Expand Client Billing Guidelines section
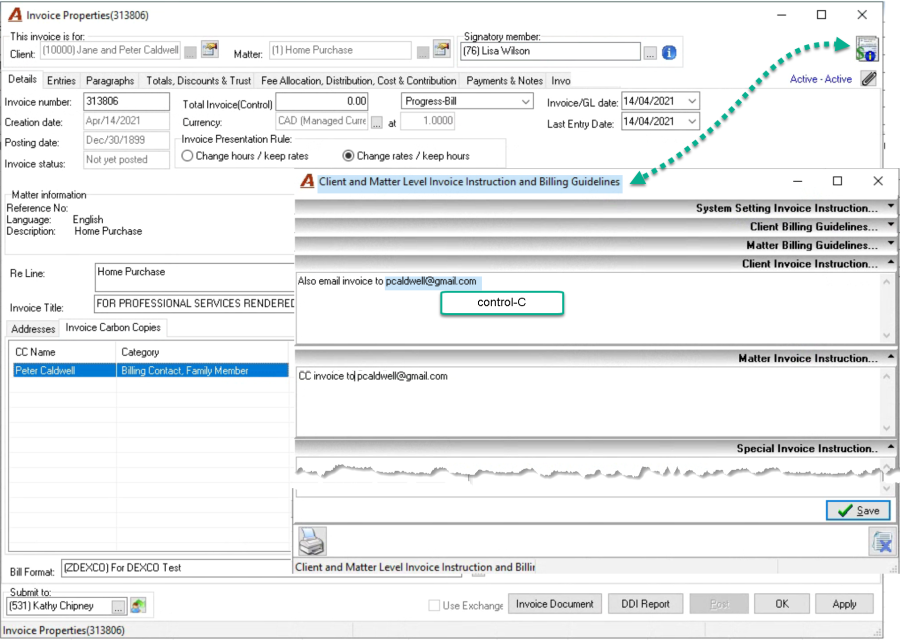Screen dimensions: 900x640 click(x=890, y=224)
